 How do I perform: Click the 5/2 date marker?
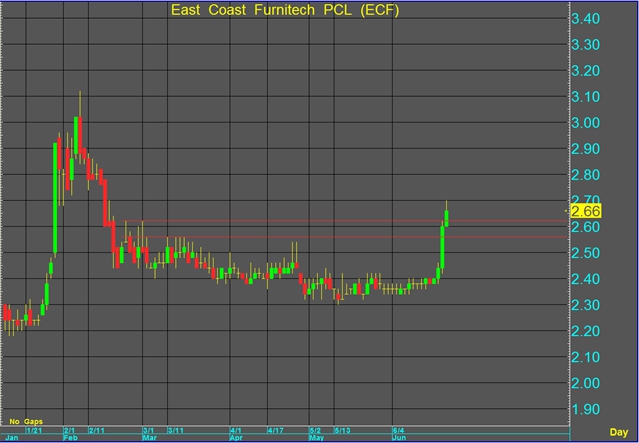point(315,430)
